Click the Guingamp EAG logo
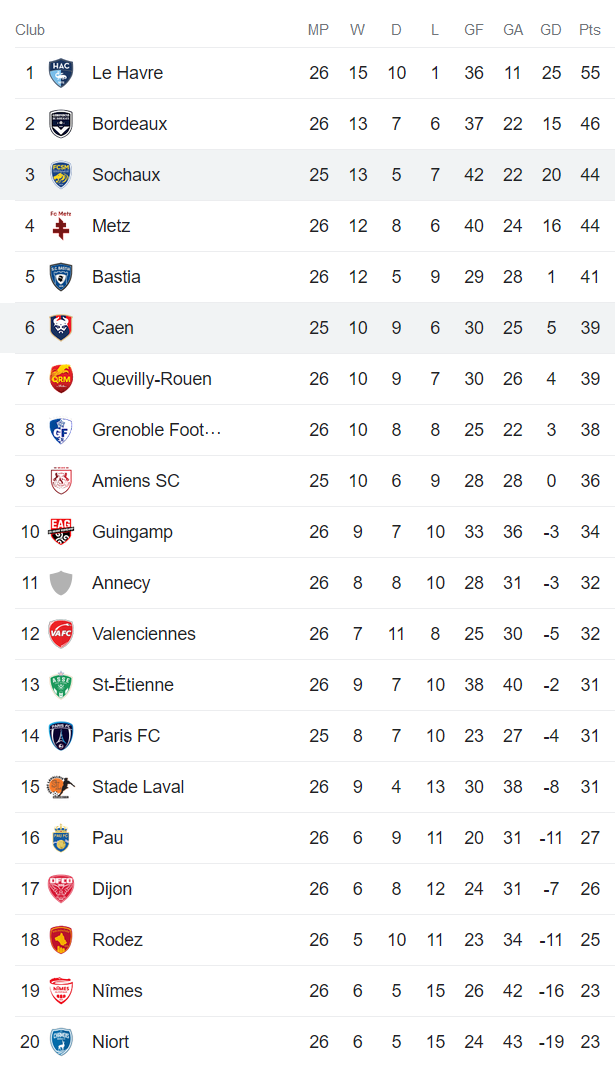This screenshot has height=1077, width=615. (x=61, y=532)
